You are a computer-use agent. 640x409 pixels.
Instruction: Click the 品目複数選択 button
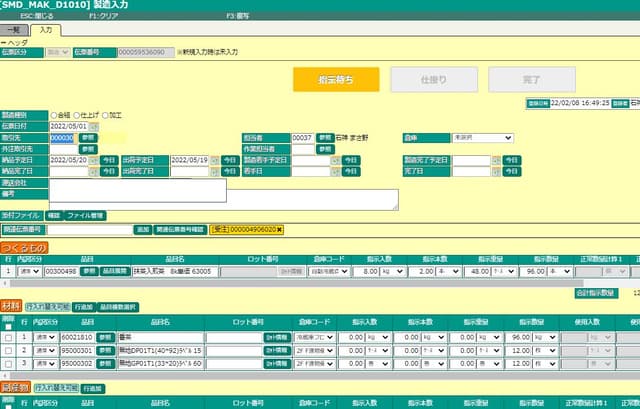[x=118, y=307]
